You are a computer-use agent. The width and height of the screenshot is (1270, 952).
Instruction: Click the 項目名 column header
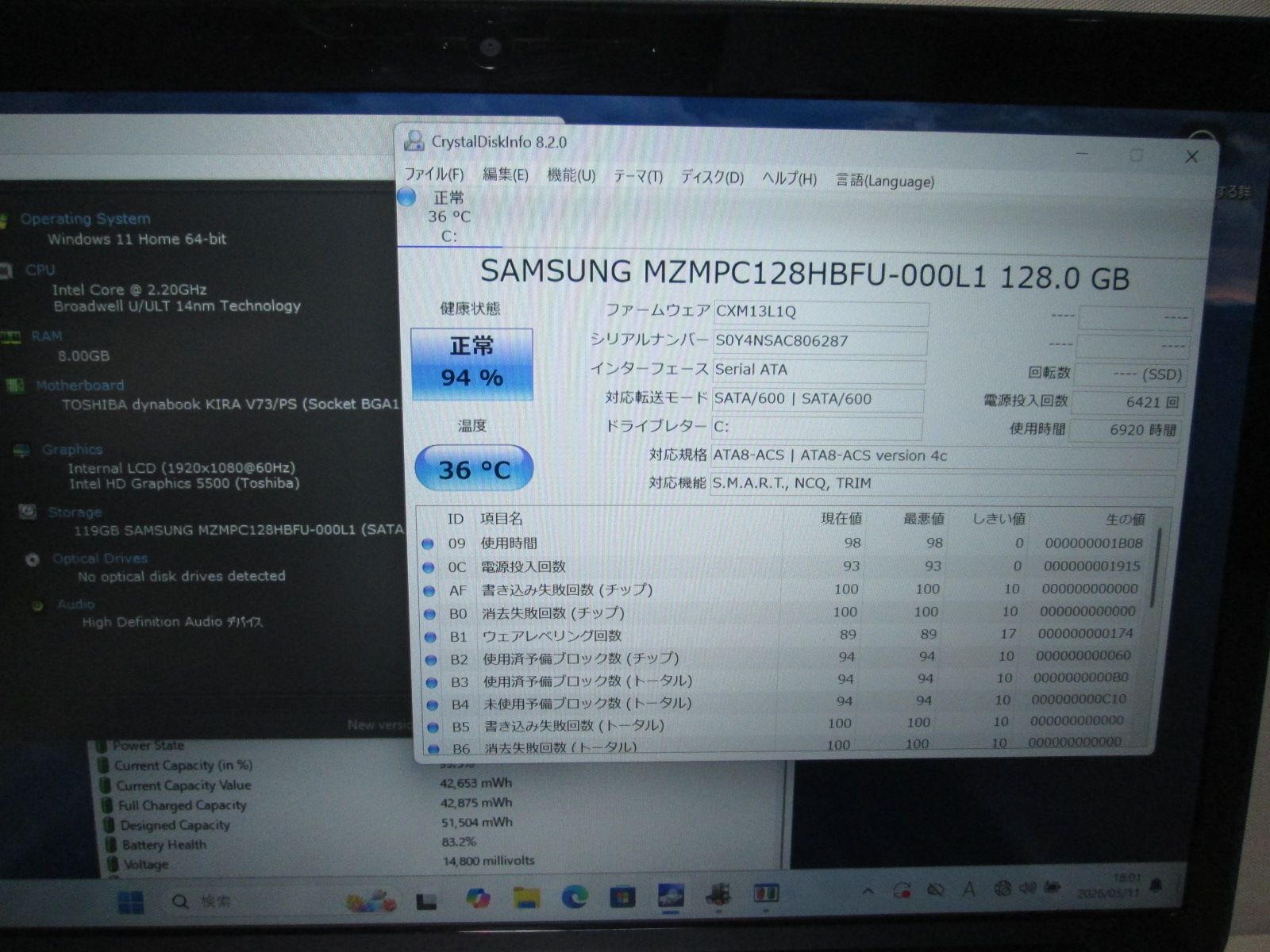pyautogui.click(x=501, y=519)
